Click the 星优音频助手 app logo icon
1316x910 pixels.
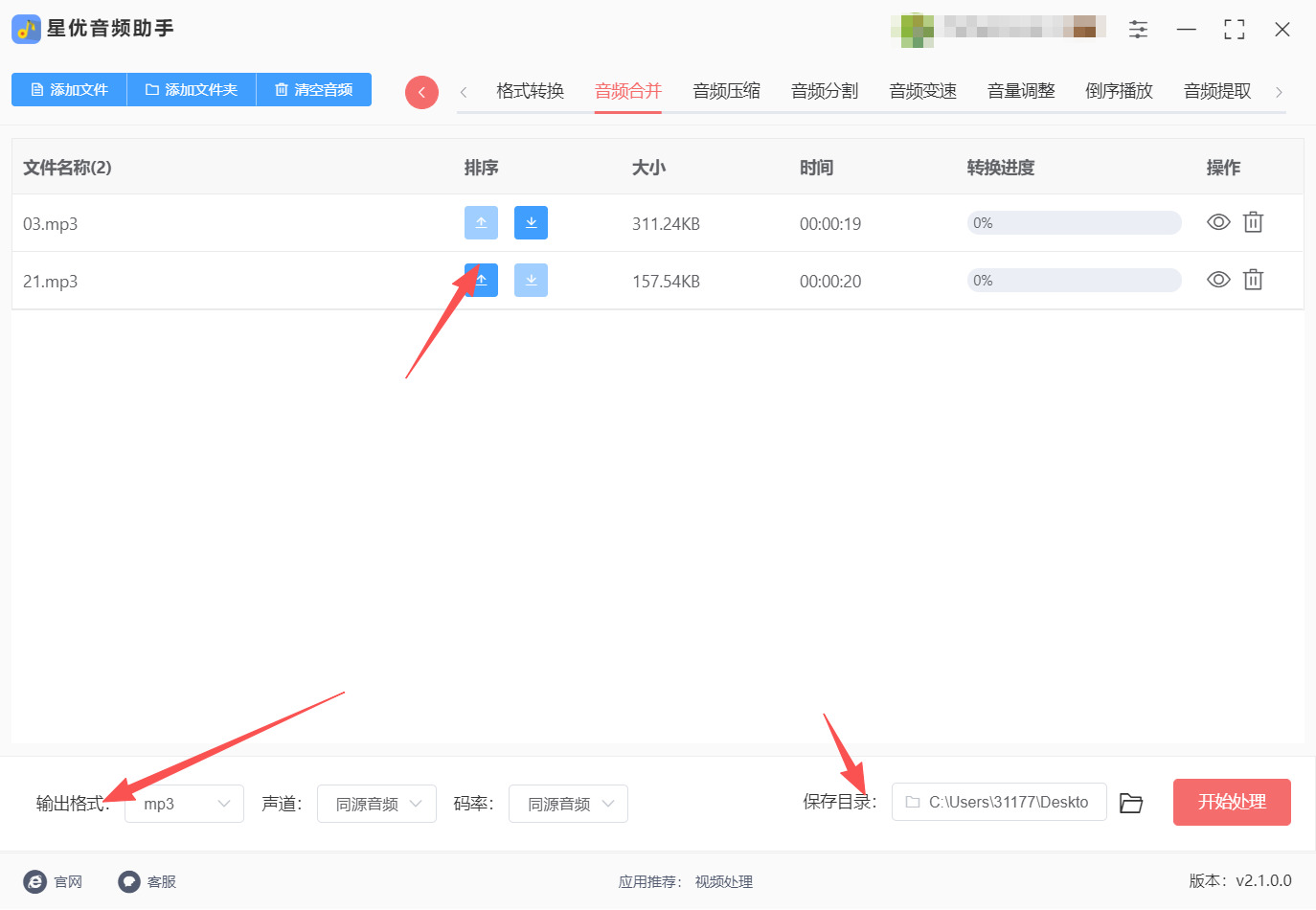pos(26,29)
